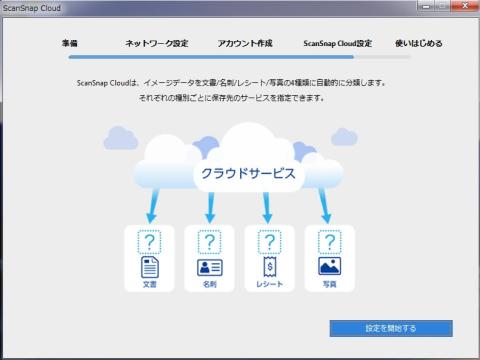Go to the 使いはじめる step
This screenshot has width=480, height=360.
click(419, 43)
